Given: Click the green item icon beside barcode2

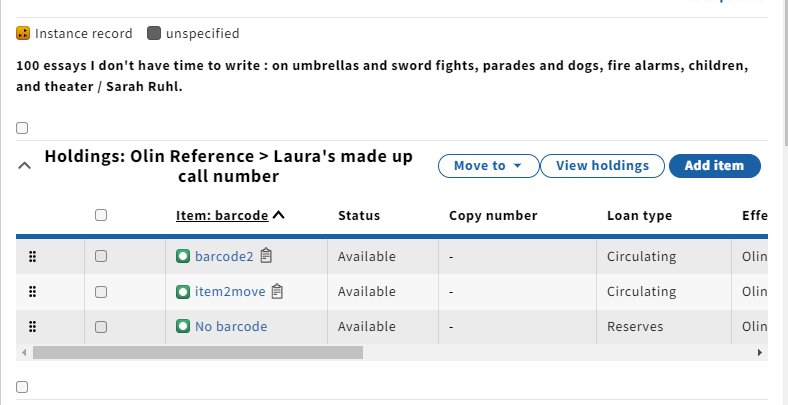Looking at the screenshot, I should tap(183, 256).
